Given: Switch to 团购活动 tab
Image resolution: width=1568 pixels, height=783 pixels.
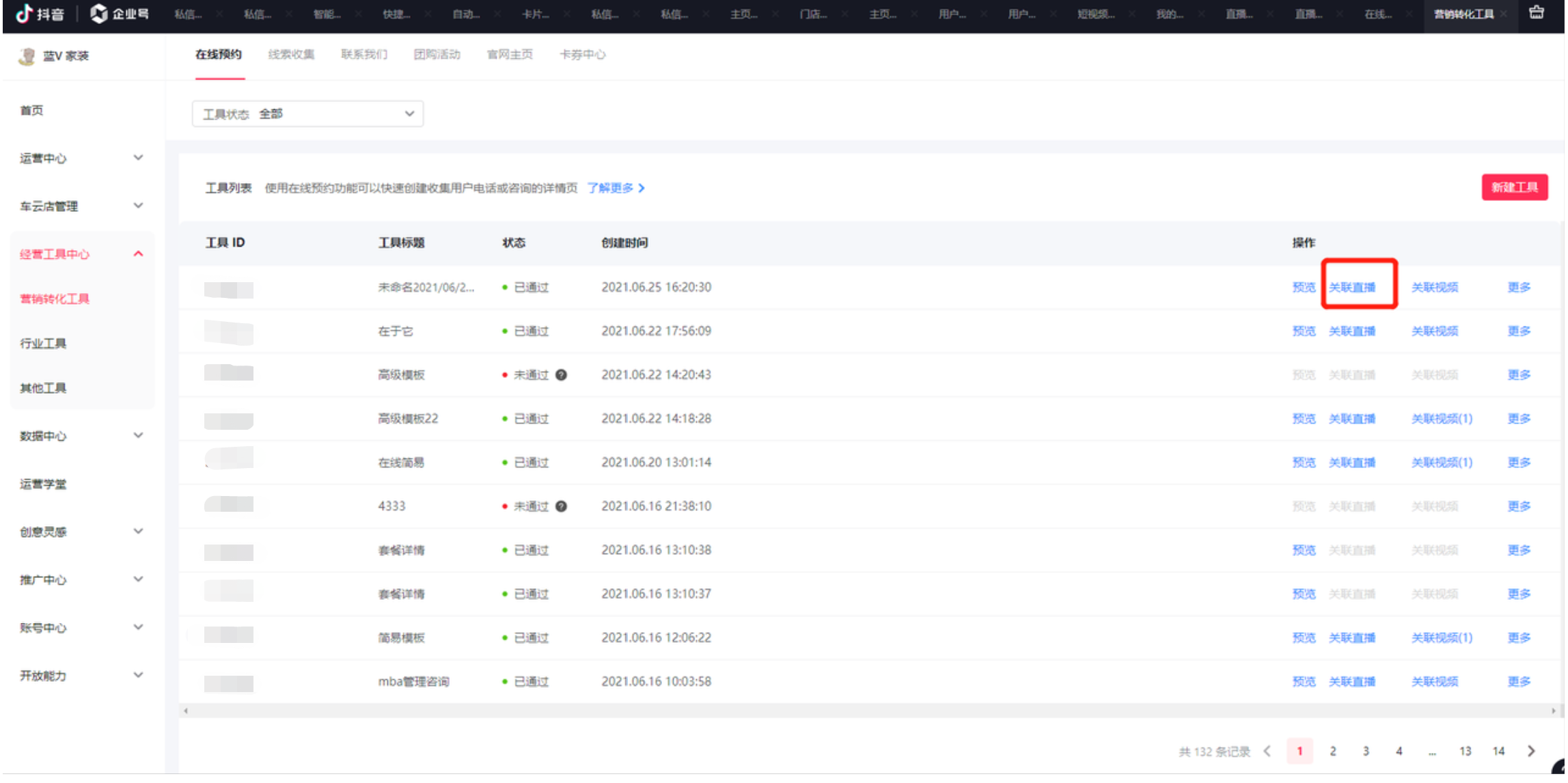Looking at the screenshot, I should [437, 55].
